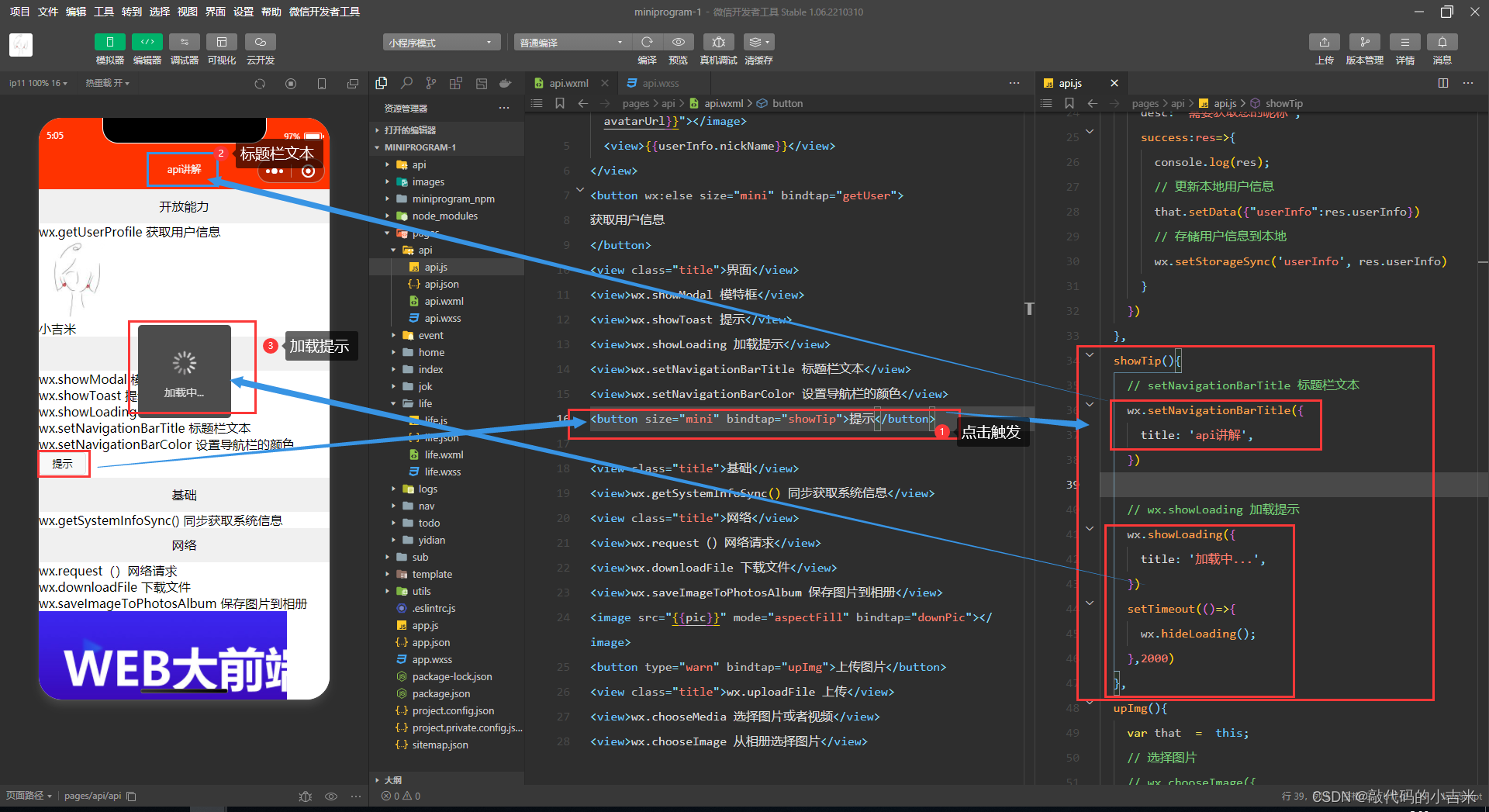Toggle hot reload (热重载) dropdown
The width and height of the screenshot is (1489, 812).
pos(107,83)
